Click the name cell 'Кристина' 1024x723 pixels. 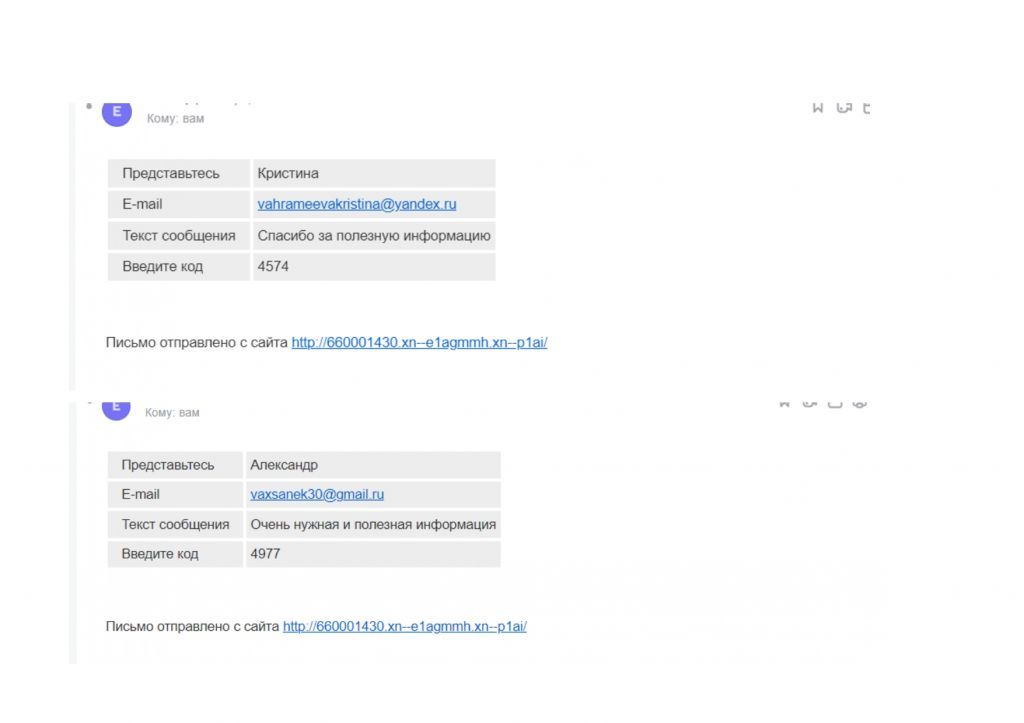tap(288, 173)
